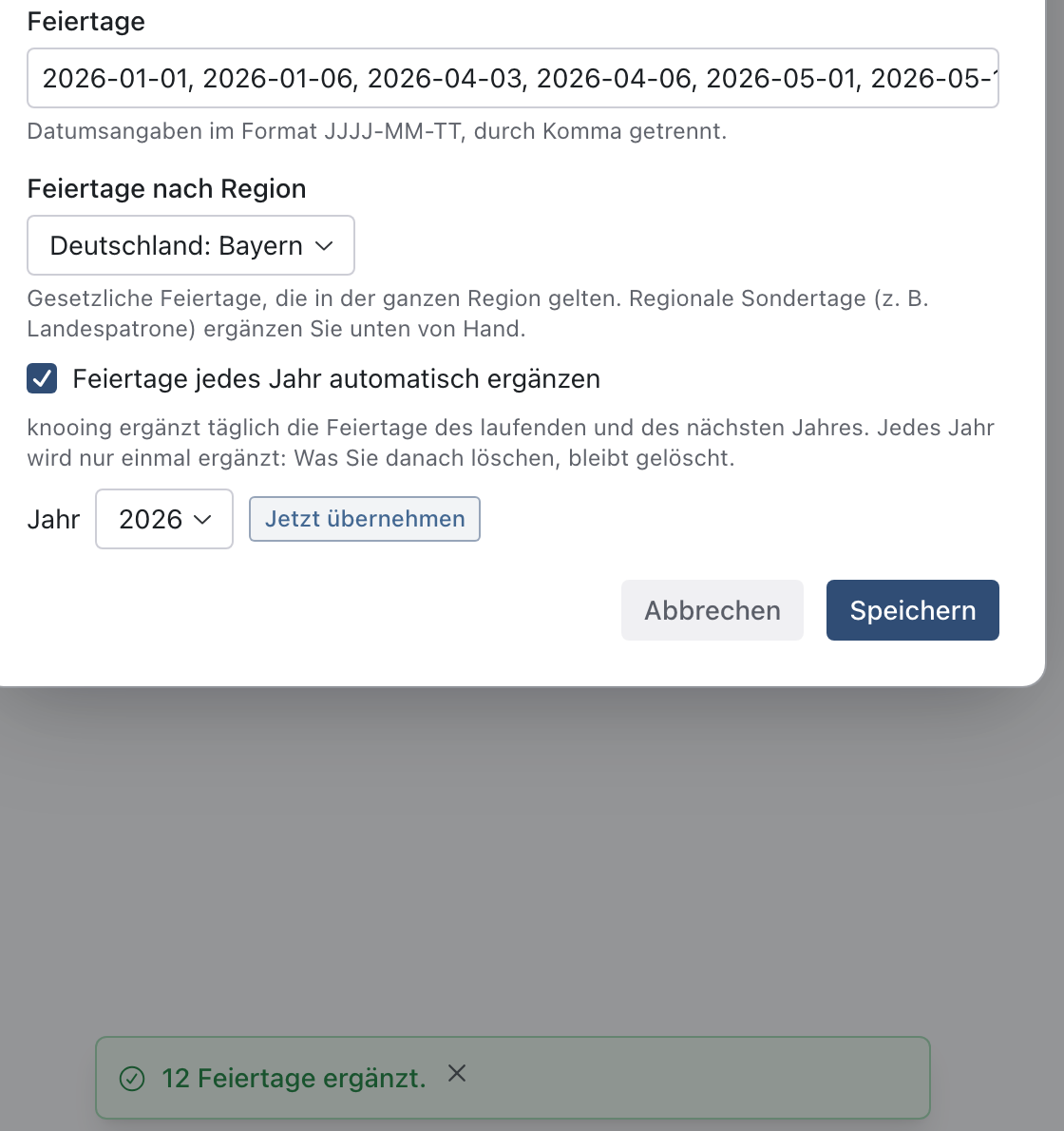Click the Datumsangaben im Format JJJJ-MM-TT hint
Image resolution: width=1064 pixels, height=1131 pixels.
pyautogui.click(x=377, y=131)
